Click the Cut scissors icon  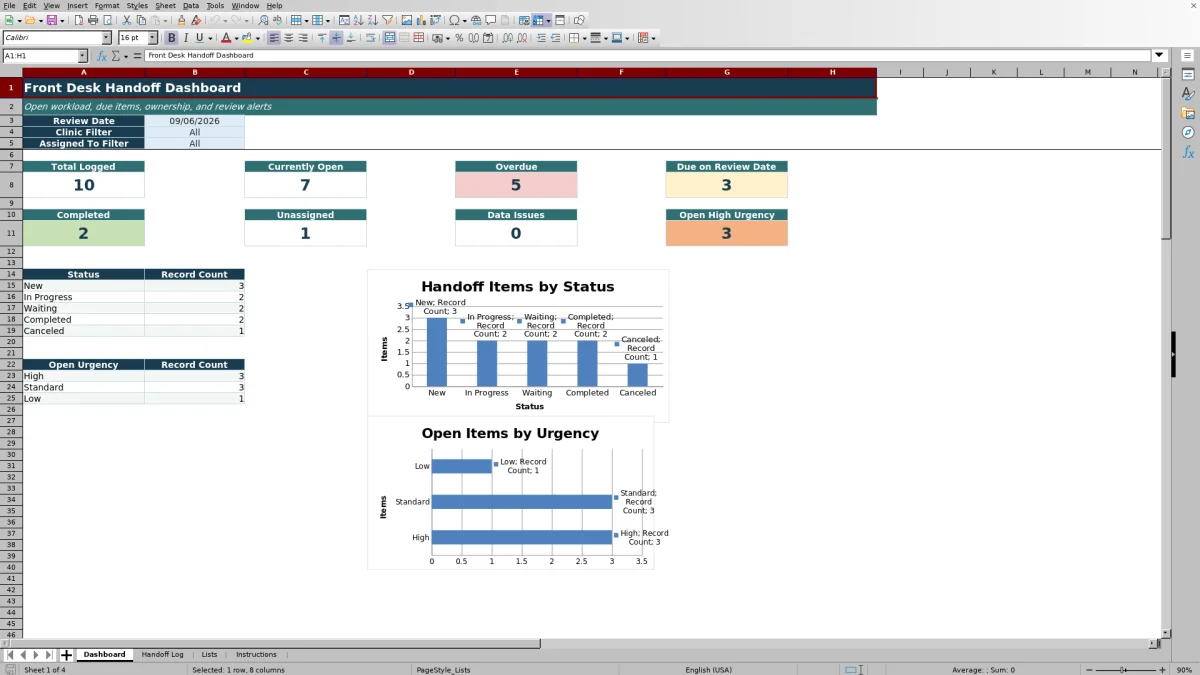click(x=127, y=20)
